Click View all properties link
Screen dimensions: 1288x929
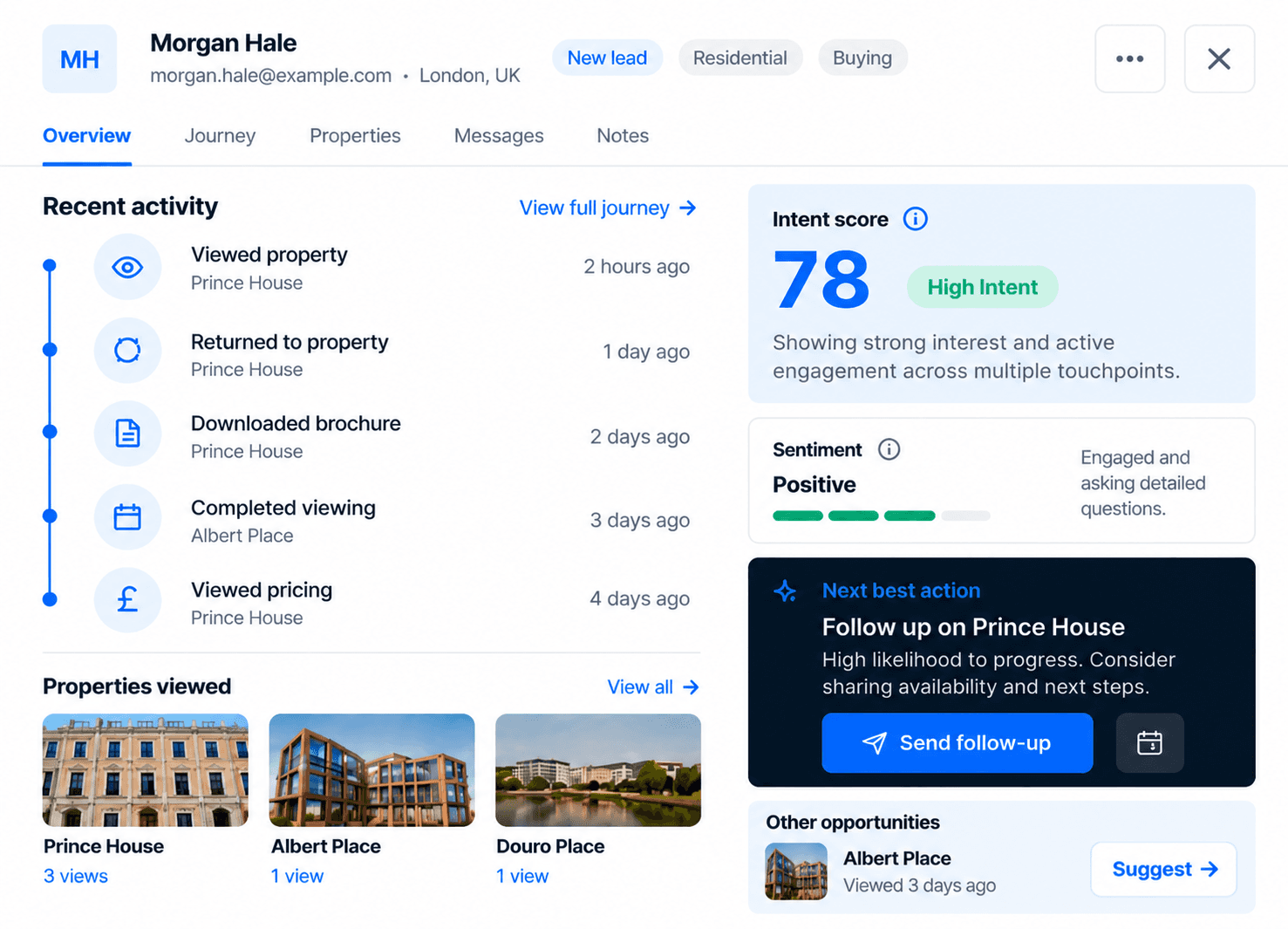(x=653, y=687)
